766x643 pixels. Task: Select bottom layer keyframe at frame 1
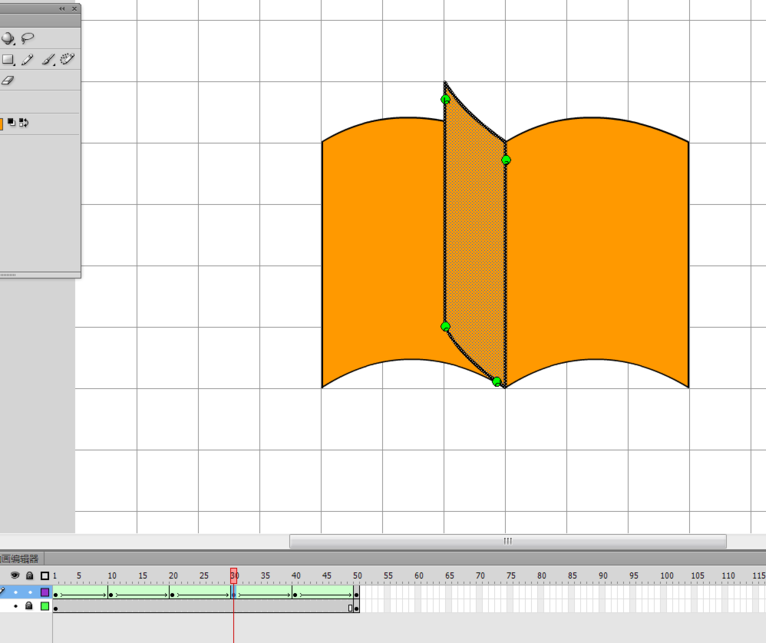(x=56, y=608)
